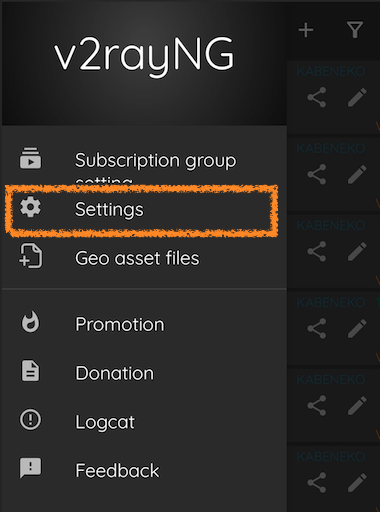Edit the first KABENEKO server
Screen dimensions: 380x512
357,97
